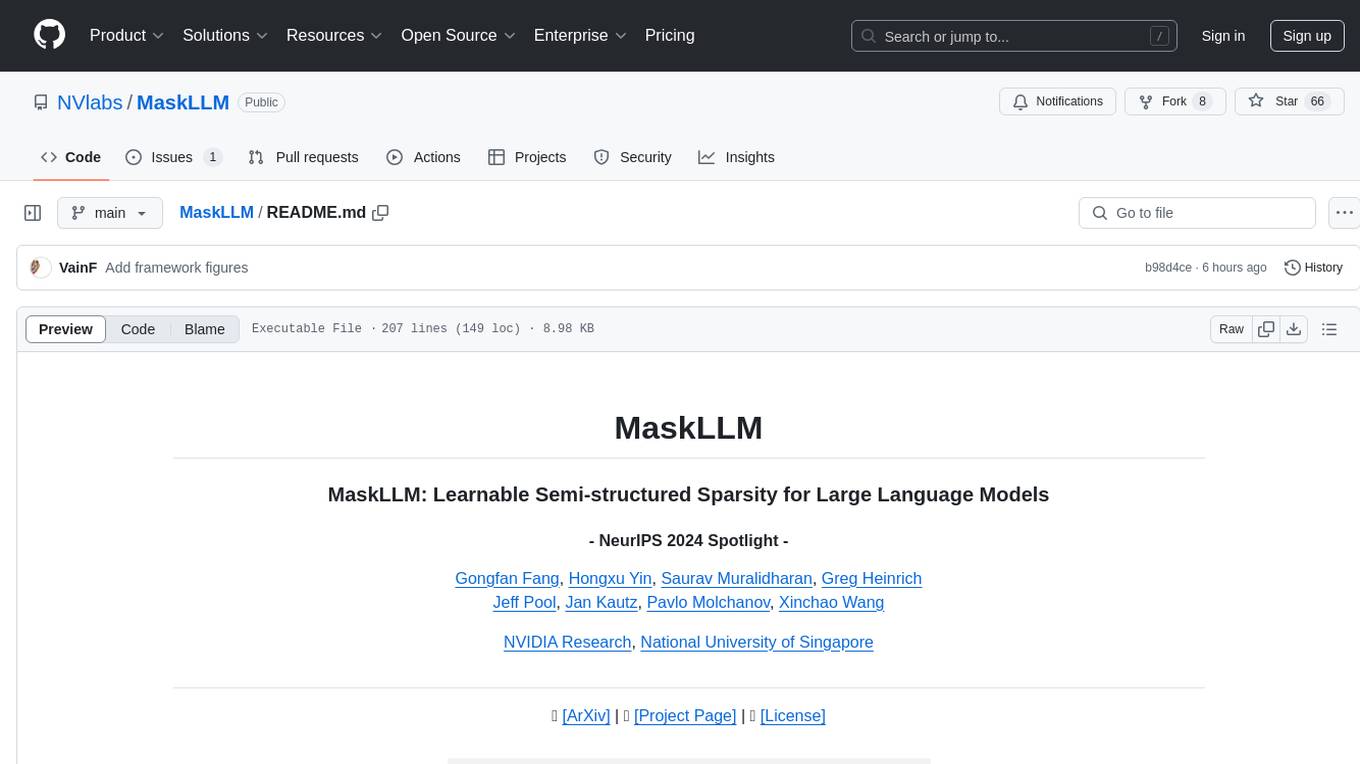Open Pavlo Molchanov author link
1360x764 pixels.
(708, 602)
